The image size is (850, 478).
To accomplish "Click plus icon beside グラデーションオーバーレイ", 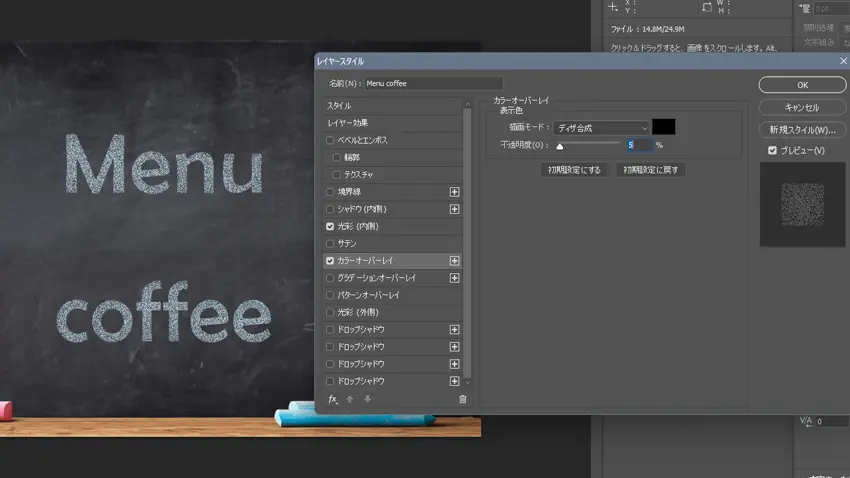I will click(454, 278).
